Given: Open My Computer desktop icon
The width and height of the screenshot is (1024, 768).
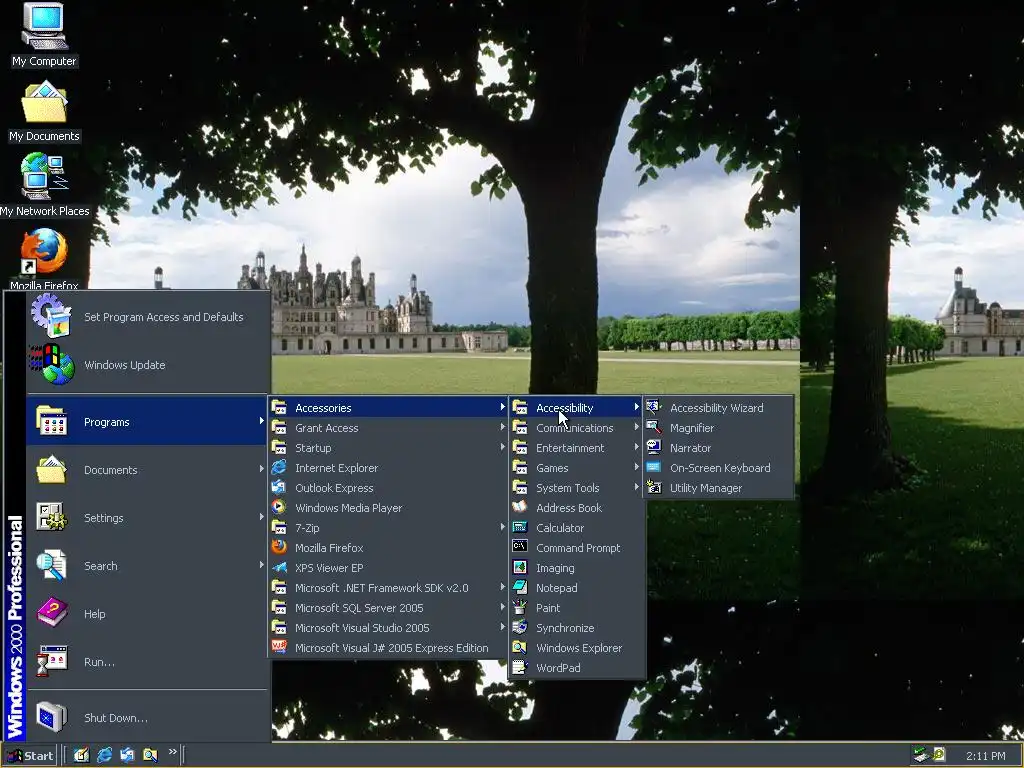Looking at the screenshot, I should tap(44, 34).
